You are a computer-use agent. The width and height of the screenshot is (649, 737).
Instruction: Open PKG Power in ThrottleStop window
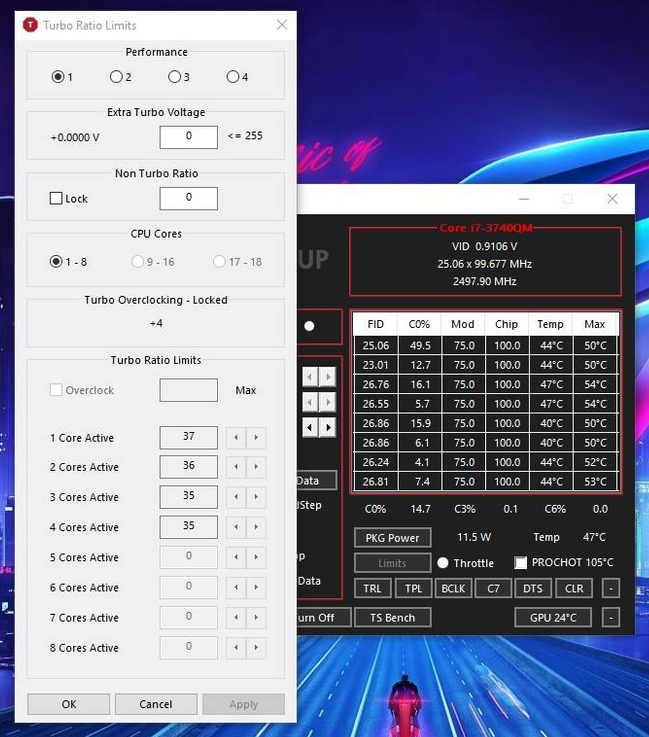point(392,538)
